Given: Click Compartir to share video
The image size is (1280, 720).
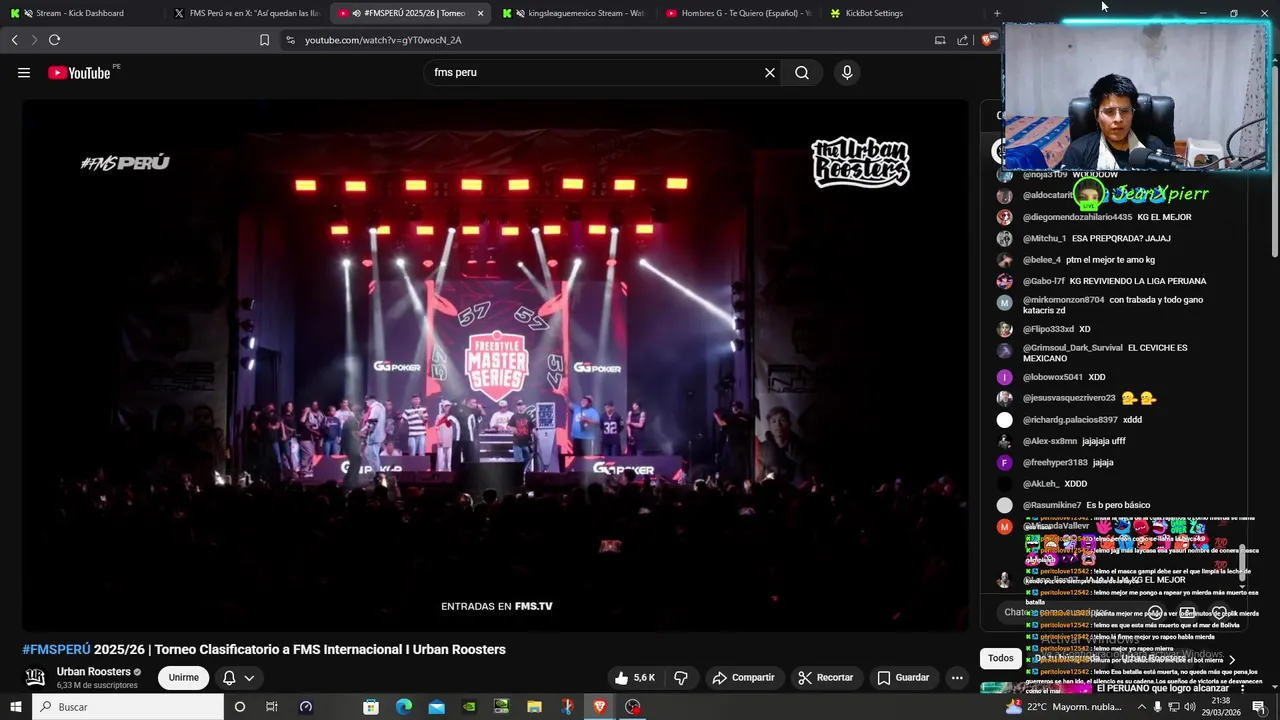Looking at the screenshot, I should click(743, 677).
